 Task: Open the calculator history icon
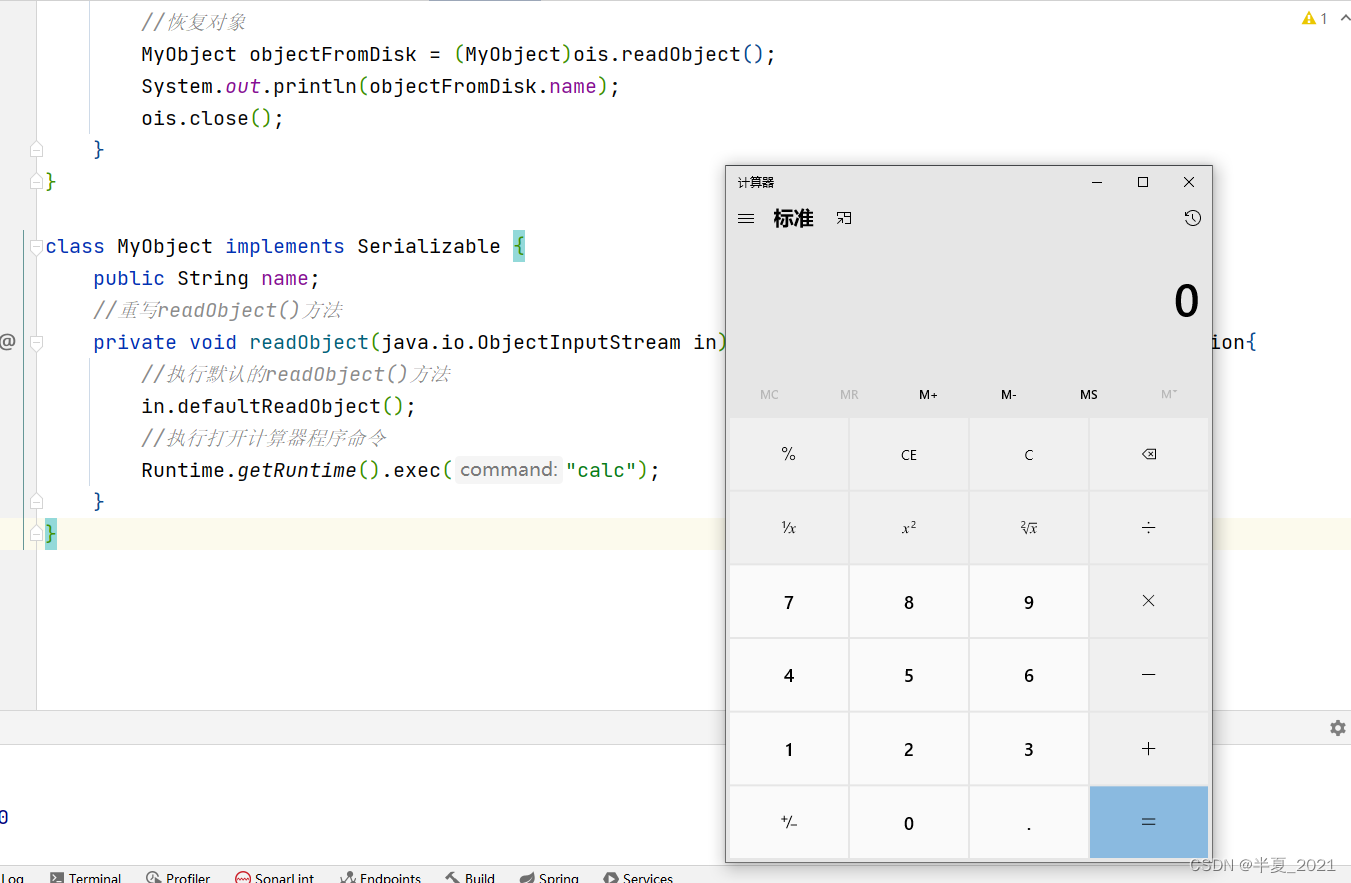(x=1192, y=218)
